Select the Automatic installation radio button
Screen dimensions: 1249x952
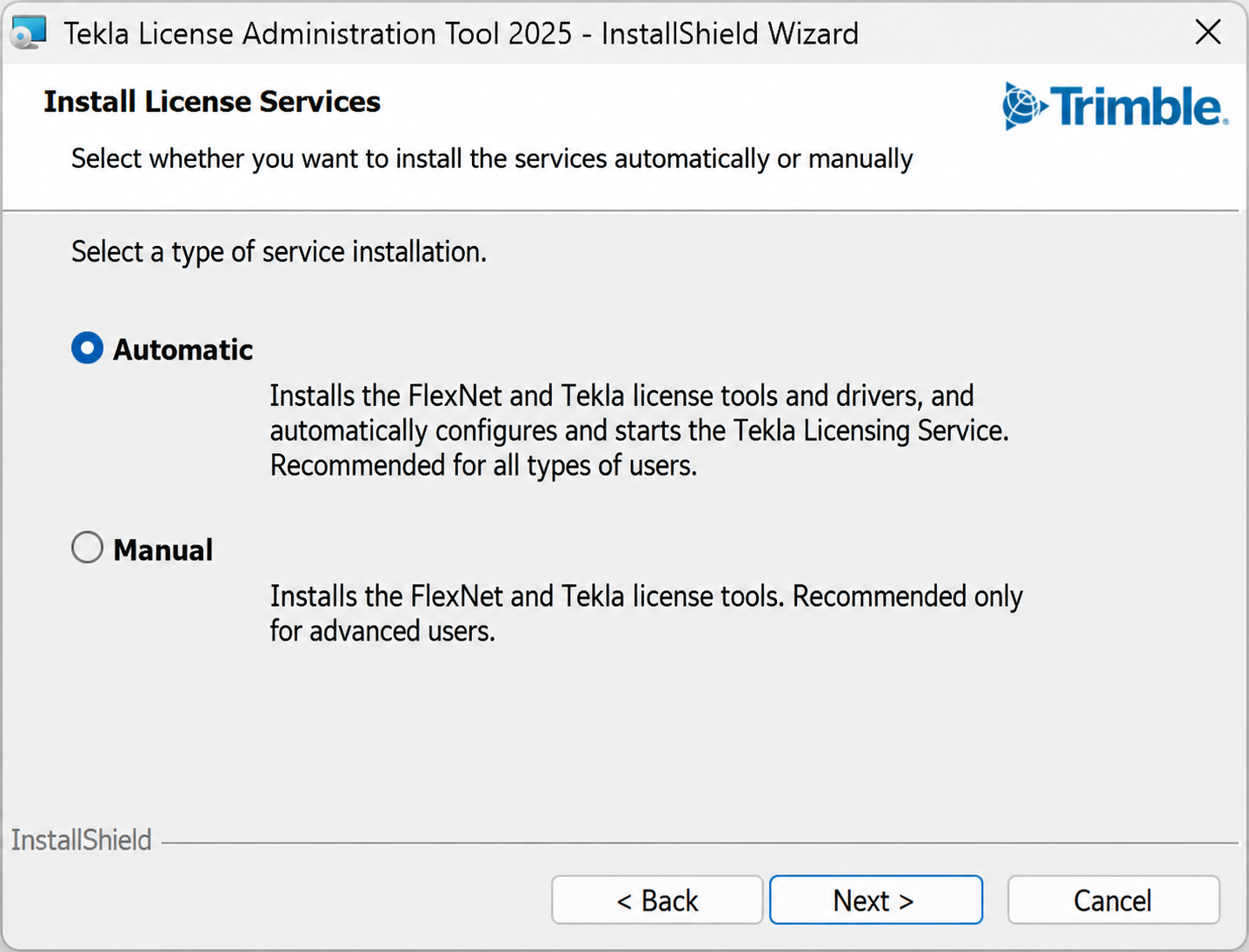[87, 349]
